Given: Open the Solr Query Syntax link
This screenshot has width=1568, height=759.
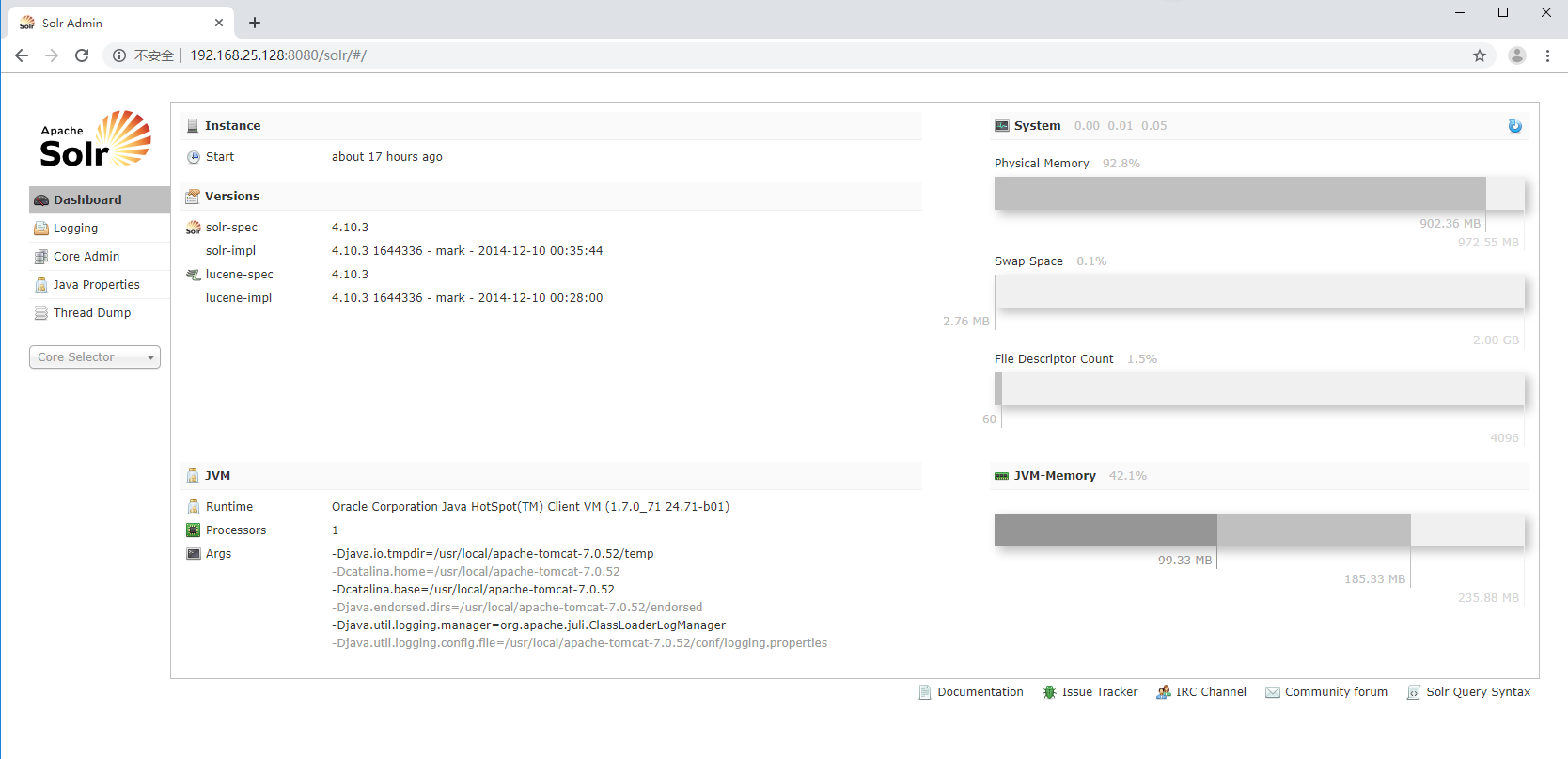Looking at the screenshot, I should pos(1478,692).
